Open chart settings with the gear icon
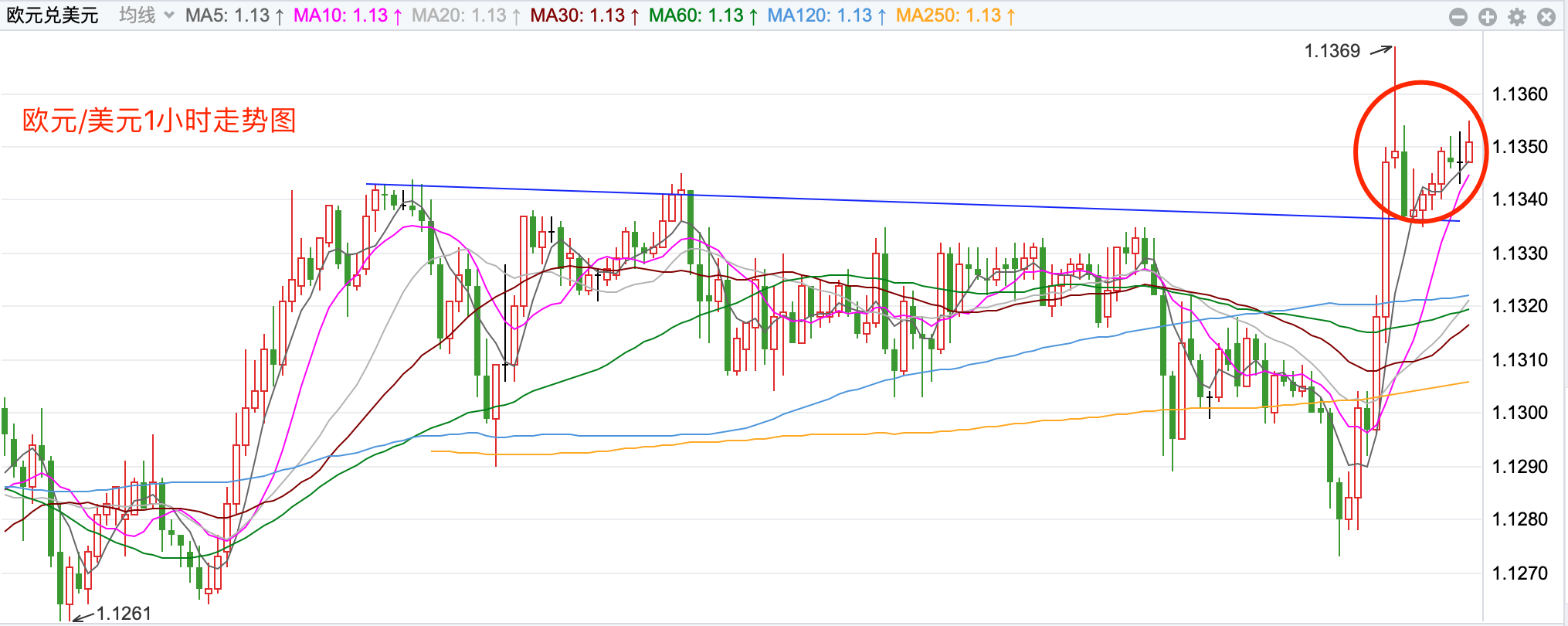 [1517, 16]
